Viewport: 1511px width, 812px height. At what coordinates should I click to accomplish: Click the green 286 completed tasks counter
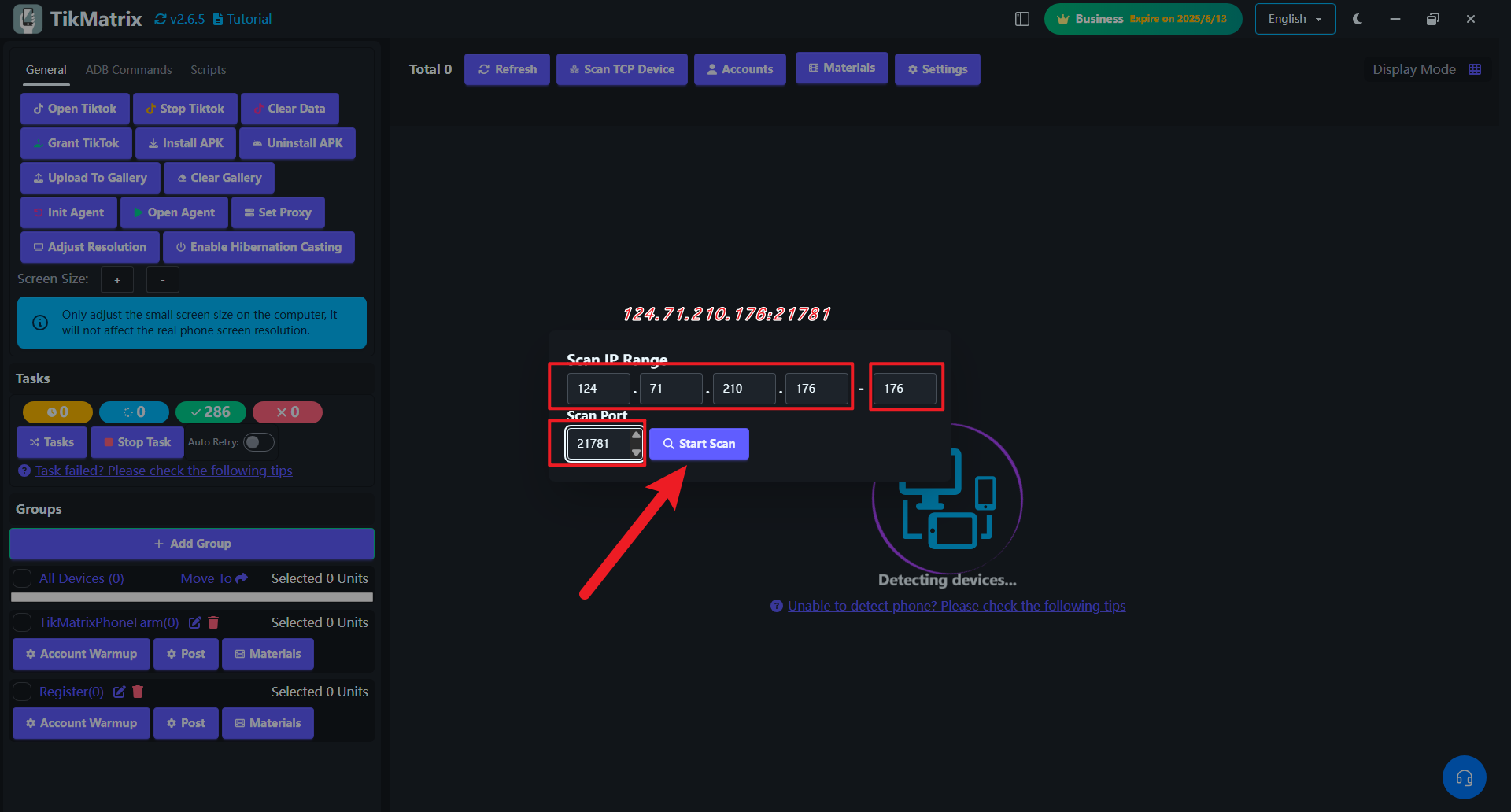[211, 412]
